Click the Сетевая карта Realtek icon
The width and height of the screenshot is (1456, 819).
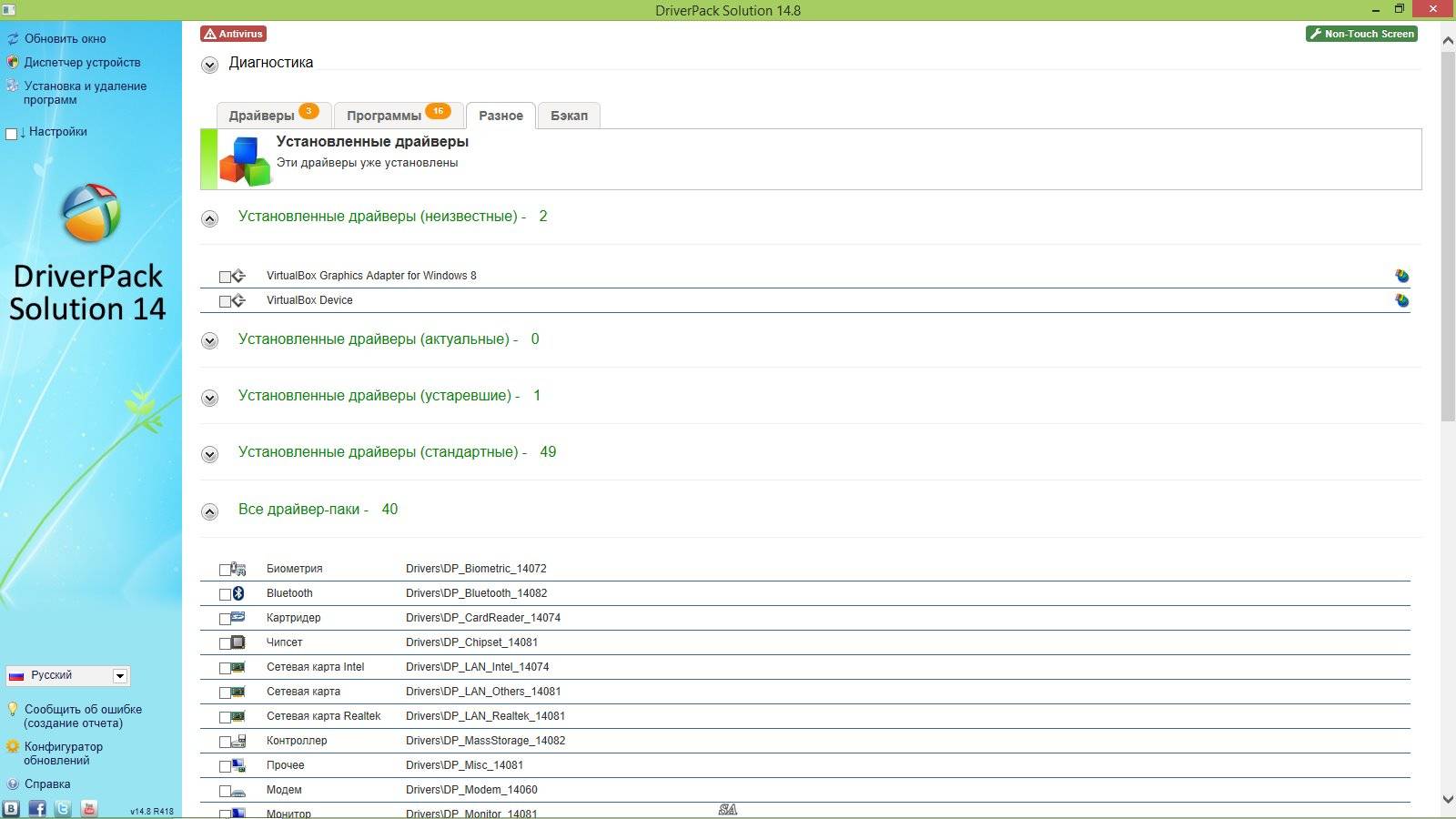coord(238,716)
